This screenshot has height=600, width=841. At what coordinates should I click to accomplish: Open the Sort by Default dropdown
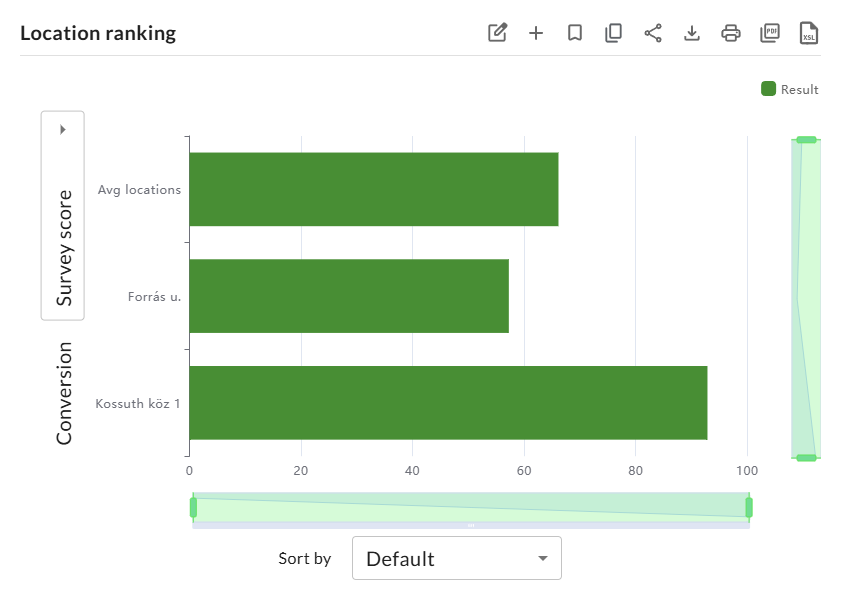pyautogui.click(x=456, y=558)
